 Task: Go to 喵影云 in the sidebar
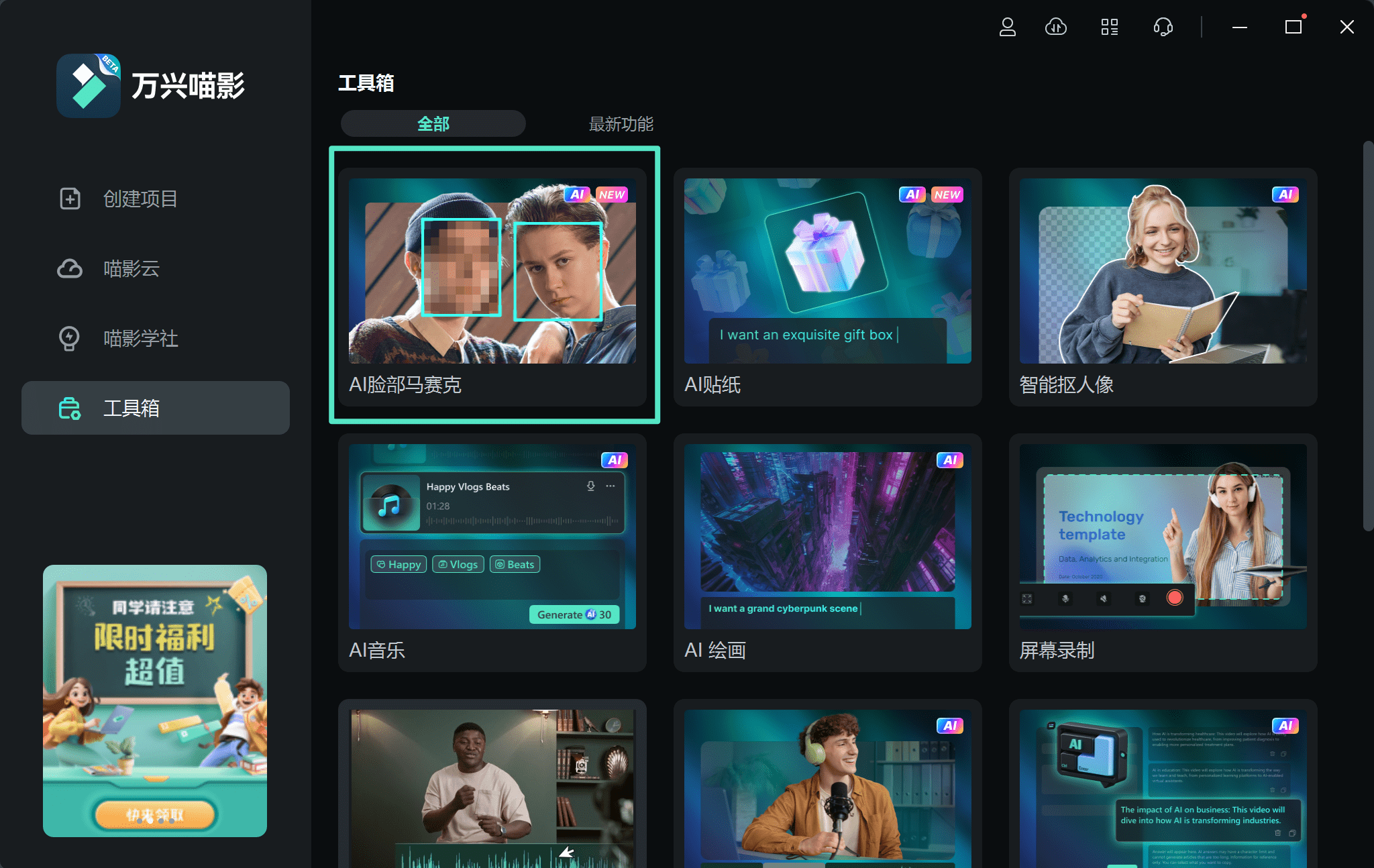click(156, 268)
